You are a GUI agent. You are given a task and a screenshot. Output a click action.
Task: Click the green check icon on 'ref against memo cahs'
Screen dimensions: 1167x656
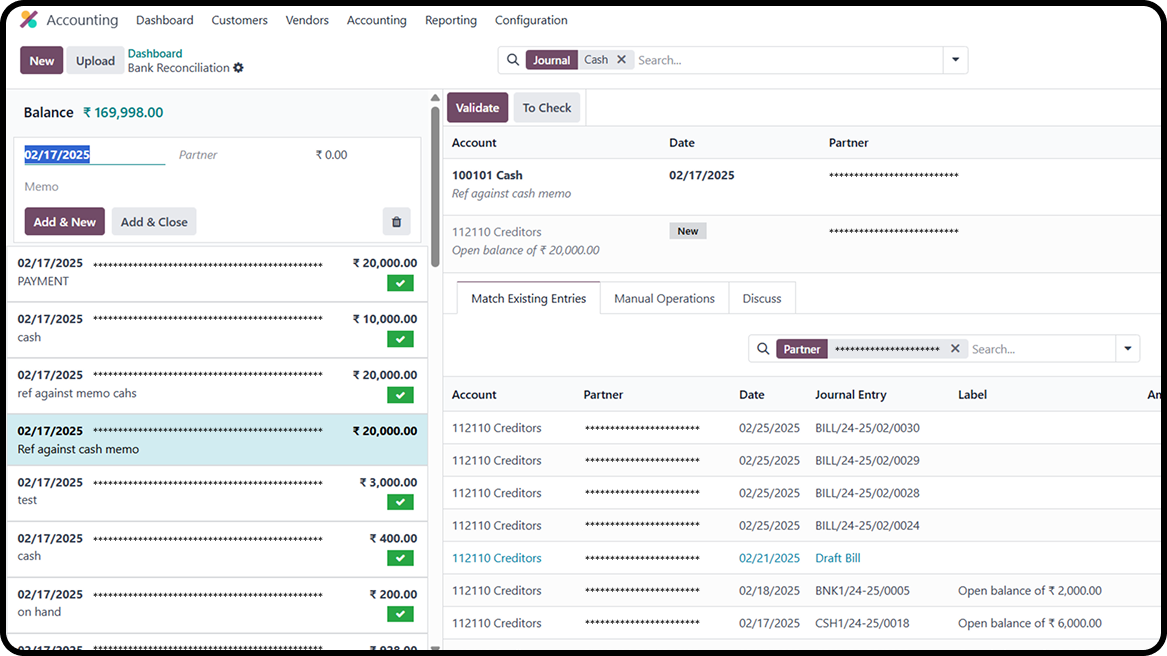click(x=399, y=395)
